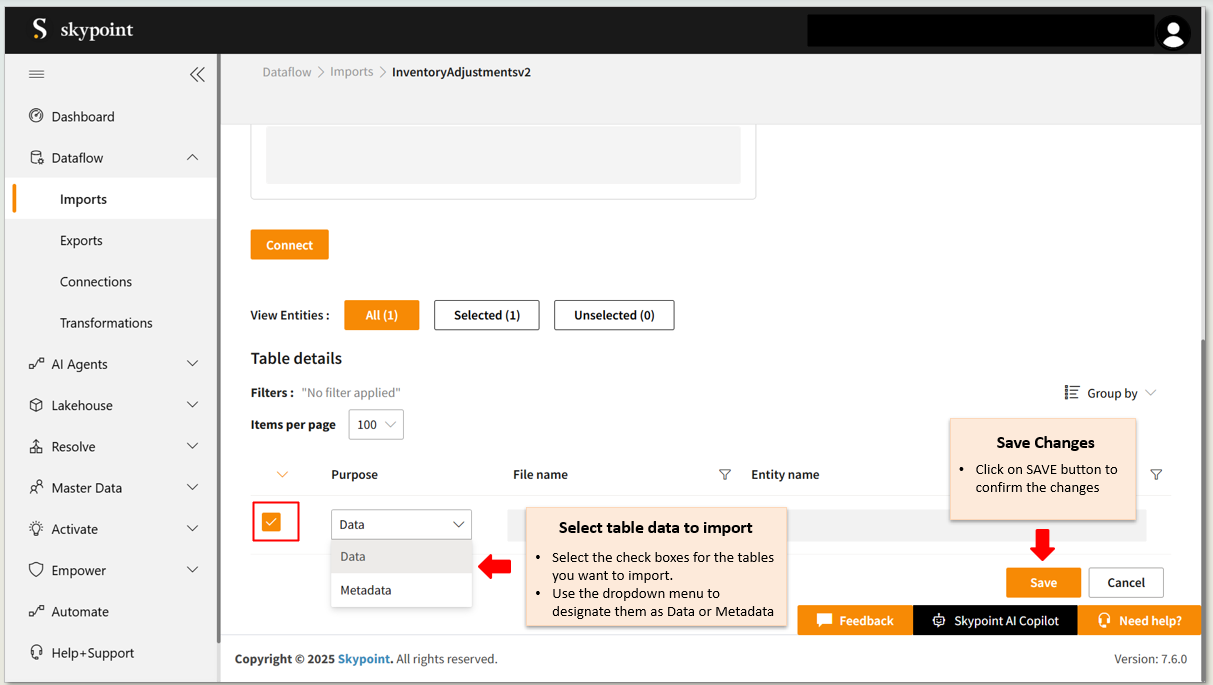This screenshot has height=685, width=1213.
Task: Open the Items per page dropdown
Action: tap(376, 425)
